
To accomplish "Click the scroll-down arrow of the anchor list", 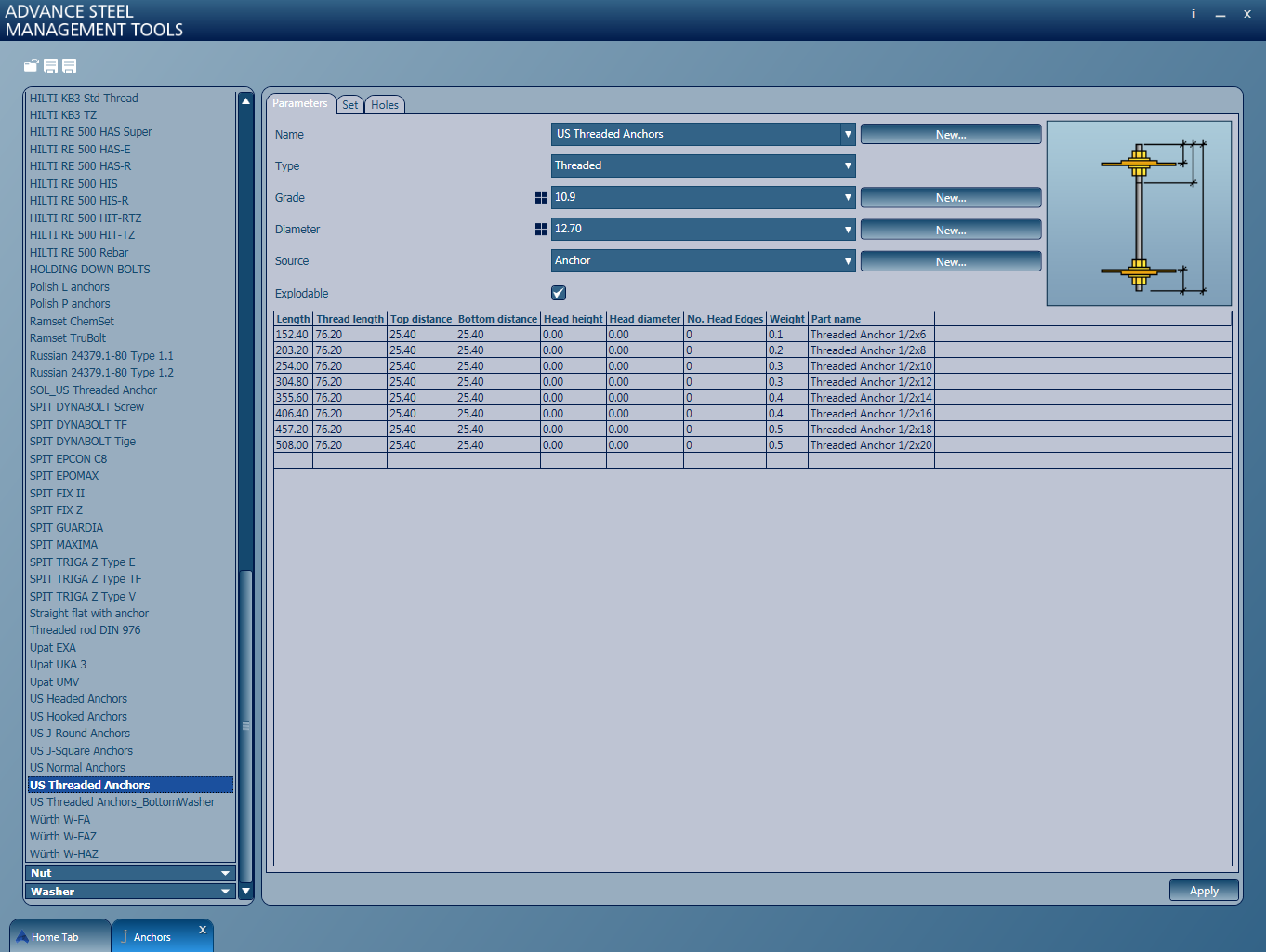I will pos(245,891).
